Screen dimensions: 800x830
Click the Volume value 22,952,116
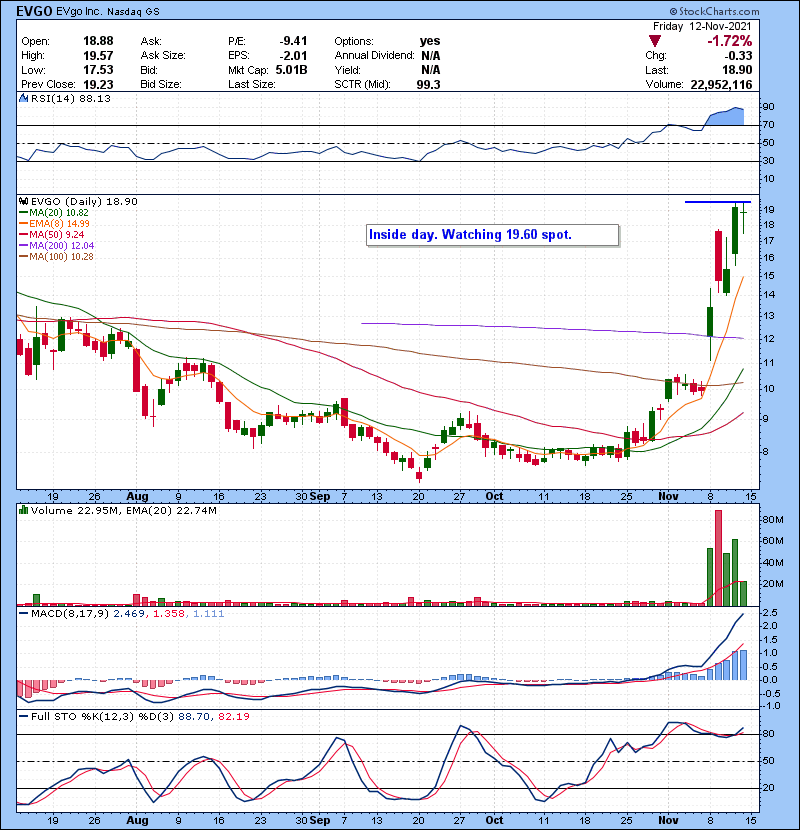tap(721, 84)
